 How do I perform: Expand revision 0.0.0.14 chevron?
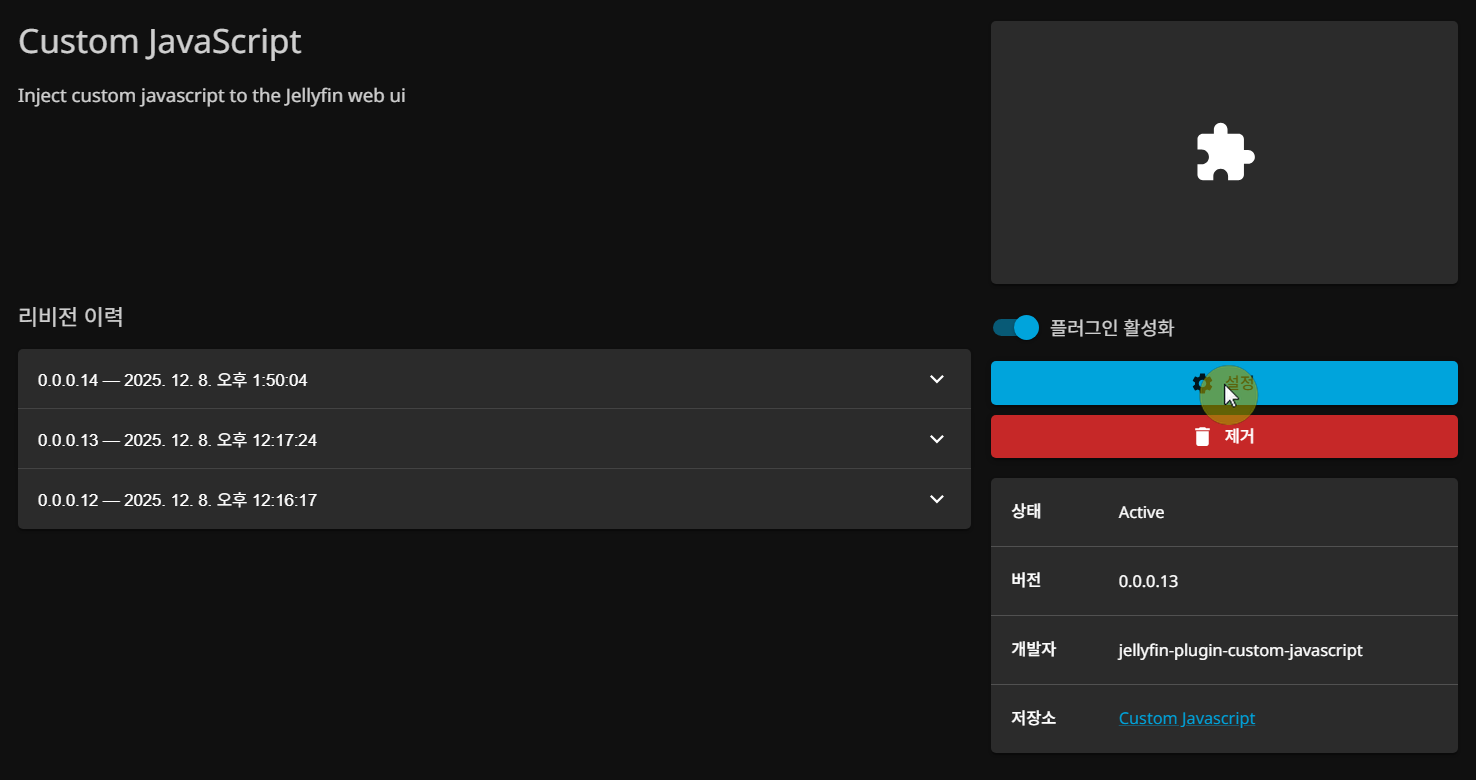(937, 379)
